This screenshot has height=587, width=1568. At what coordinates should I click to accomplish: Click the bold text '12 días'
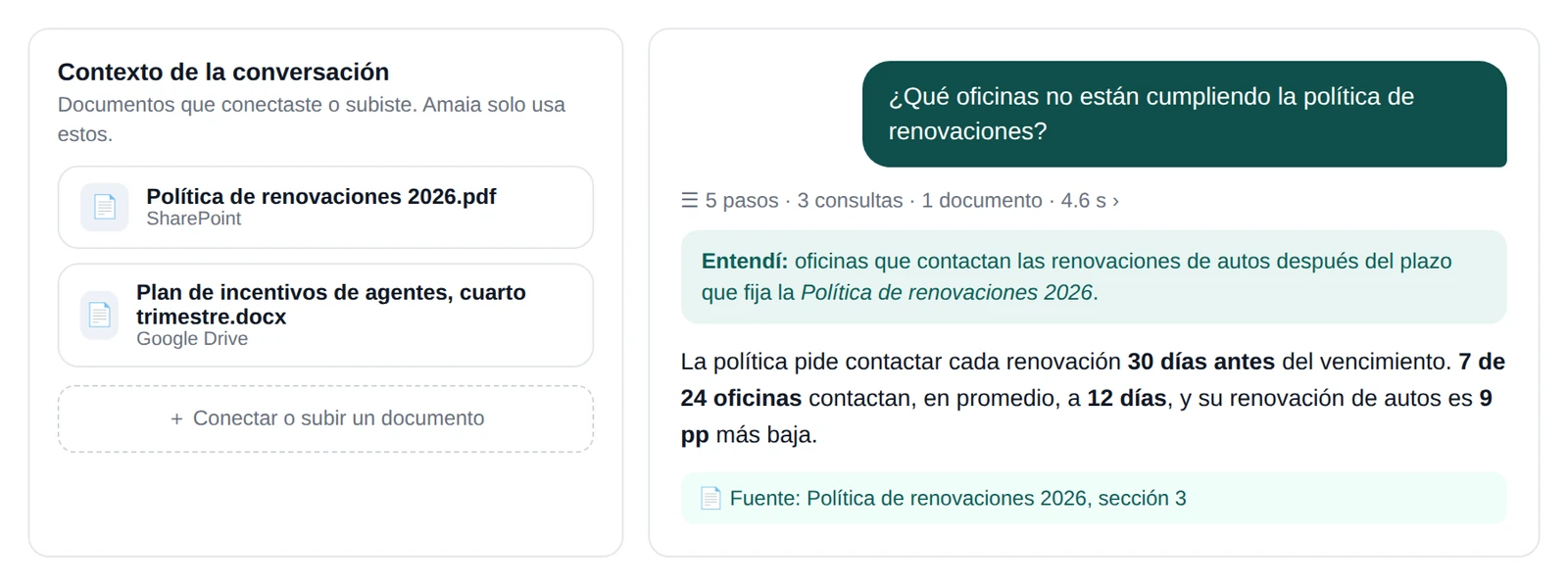point(1127,398)
